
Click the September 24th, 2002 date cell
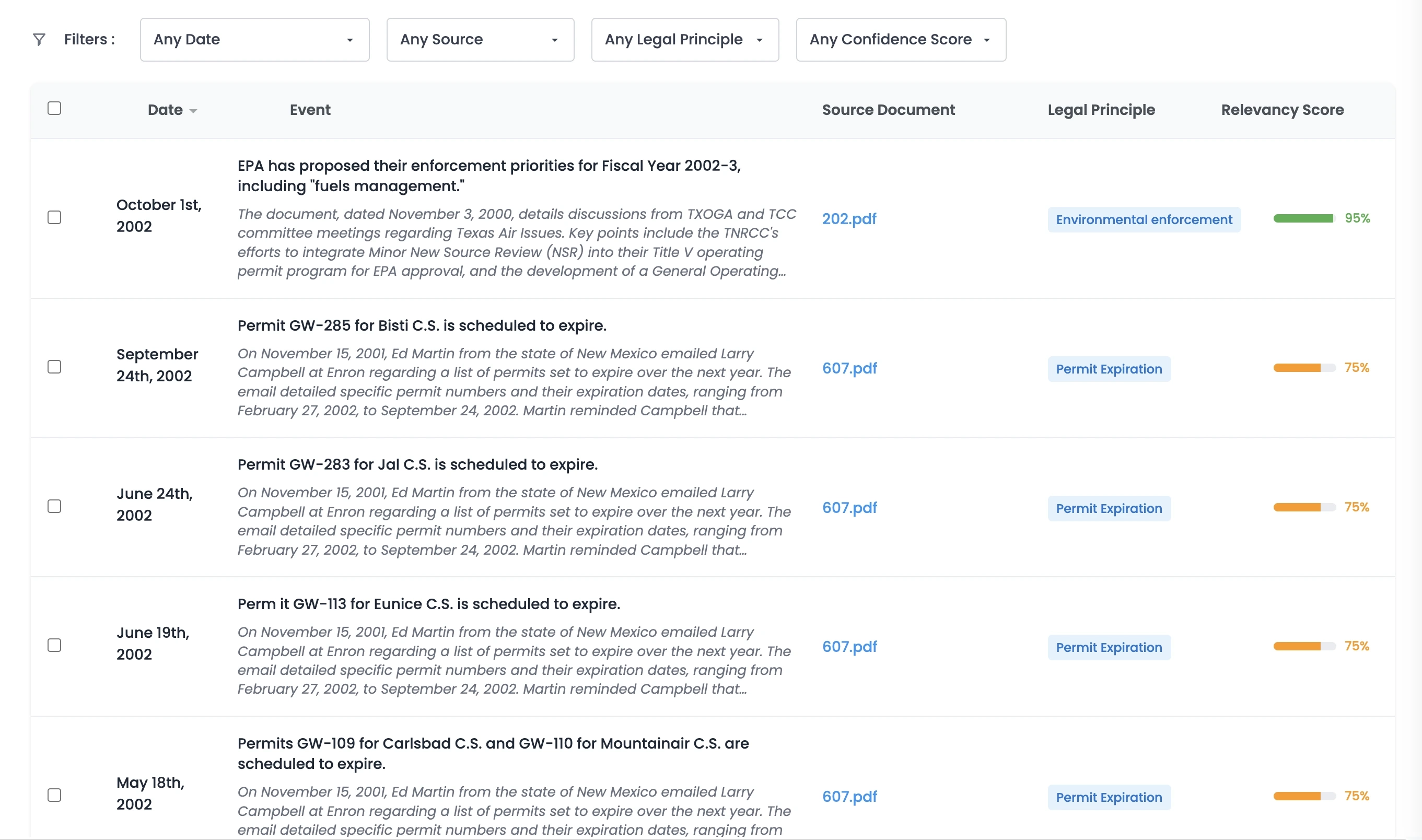tap(157, 365)
